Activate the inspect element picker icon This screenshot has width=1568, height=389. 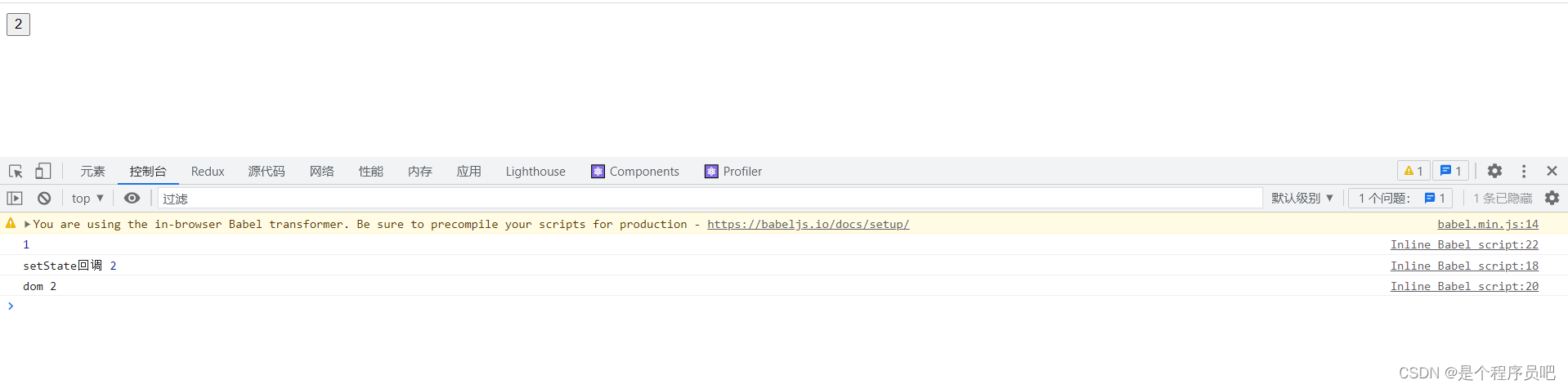(16, 171)
